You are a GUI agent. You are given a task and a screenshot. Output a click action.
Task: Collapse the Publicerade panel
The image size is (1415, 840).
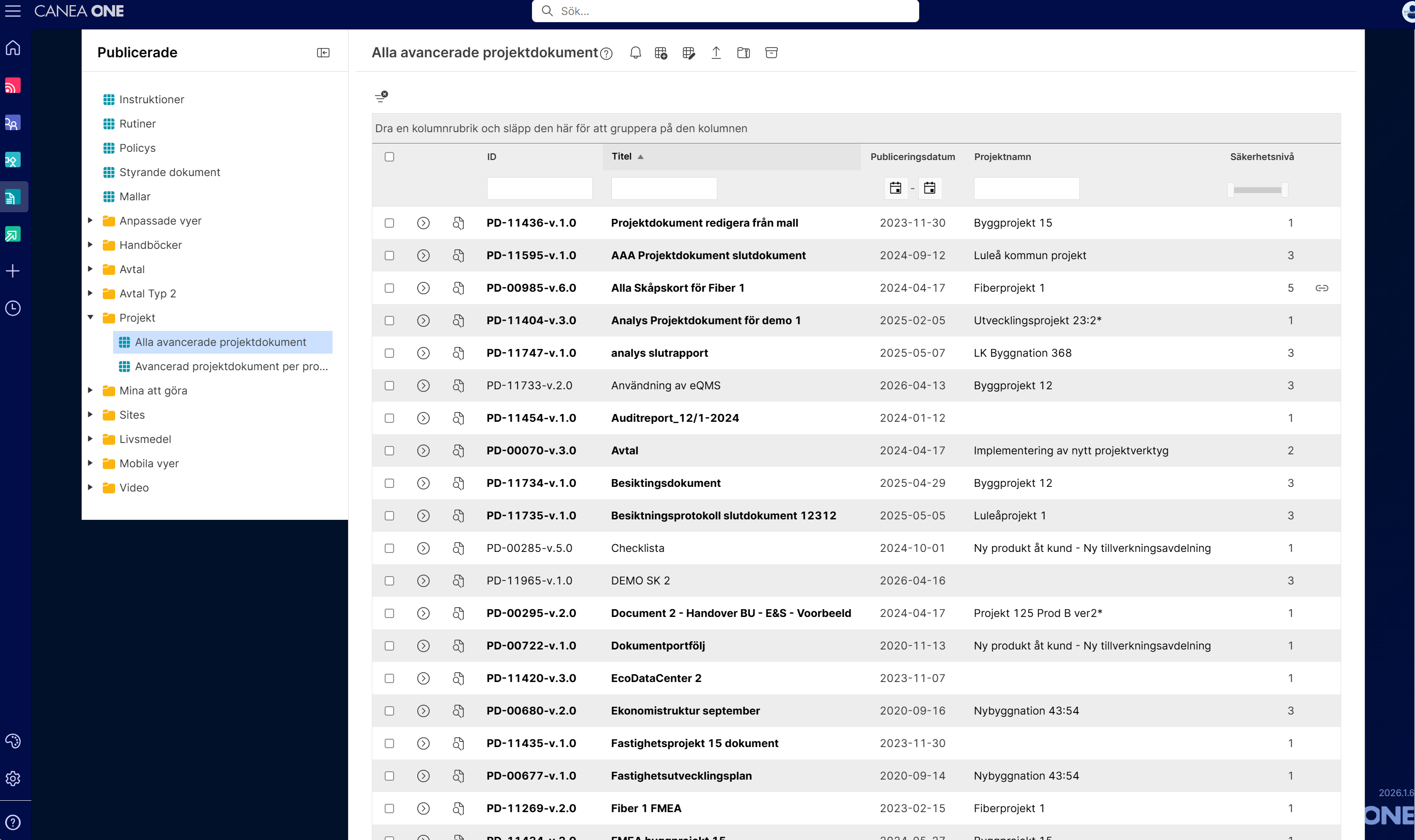(x=323, y=53)
